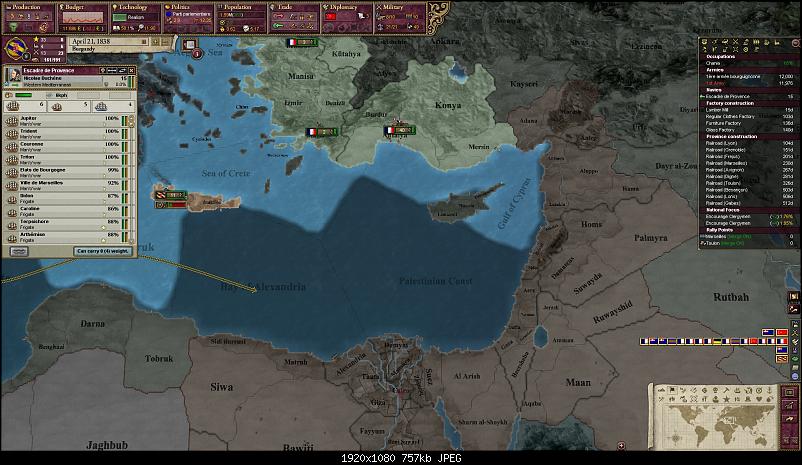Select Glass Factory outliner entry
Viewport: 802px width, 465px height.
point(749,130)
